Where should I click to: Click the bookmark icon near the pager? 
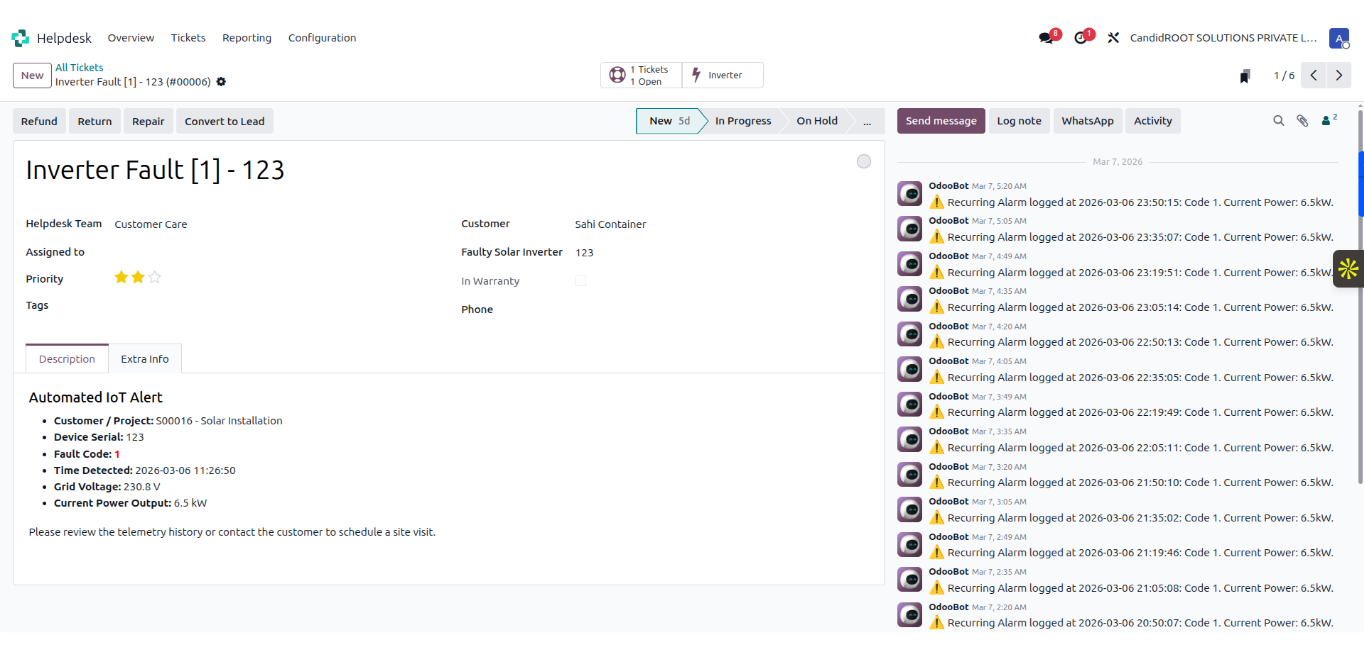(x=1245, y=76)
